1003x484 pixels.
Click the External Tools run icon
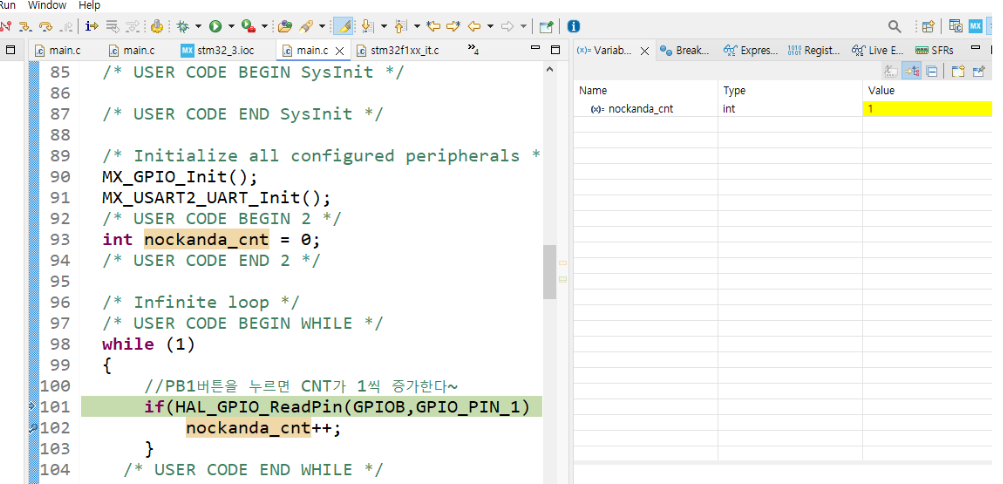(249, 26)
